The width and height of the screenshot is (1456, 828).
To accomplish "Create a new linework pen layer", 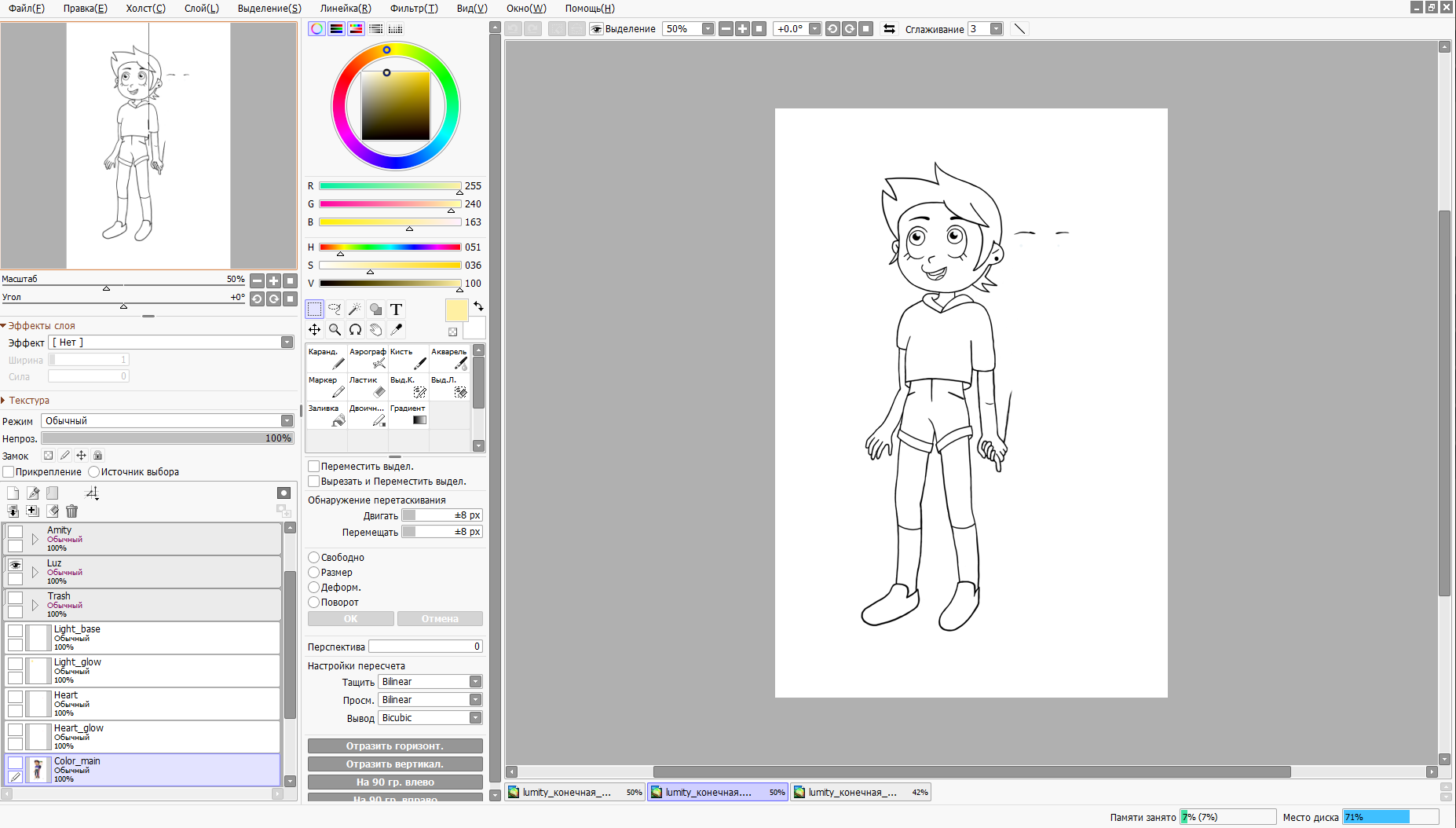I will point(33,493).
